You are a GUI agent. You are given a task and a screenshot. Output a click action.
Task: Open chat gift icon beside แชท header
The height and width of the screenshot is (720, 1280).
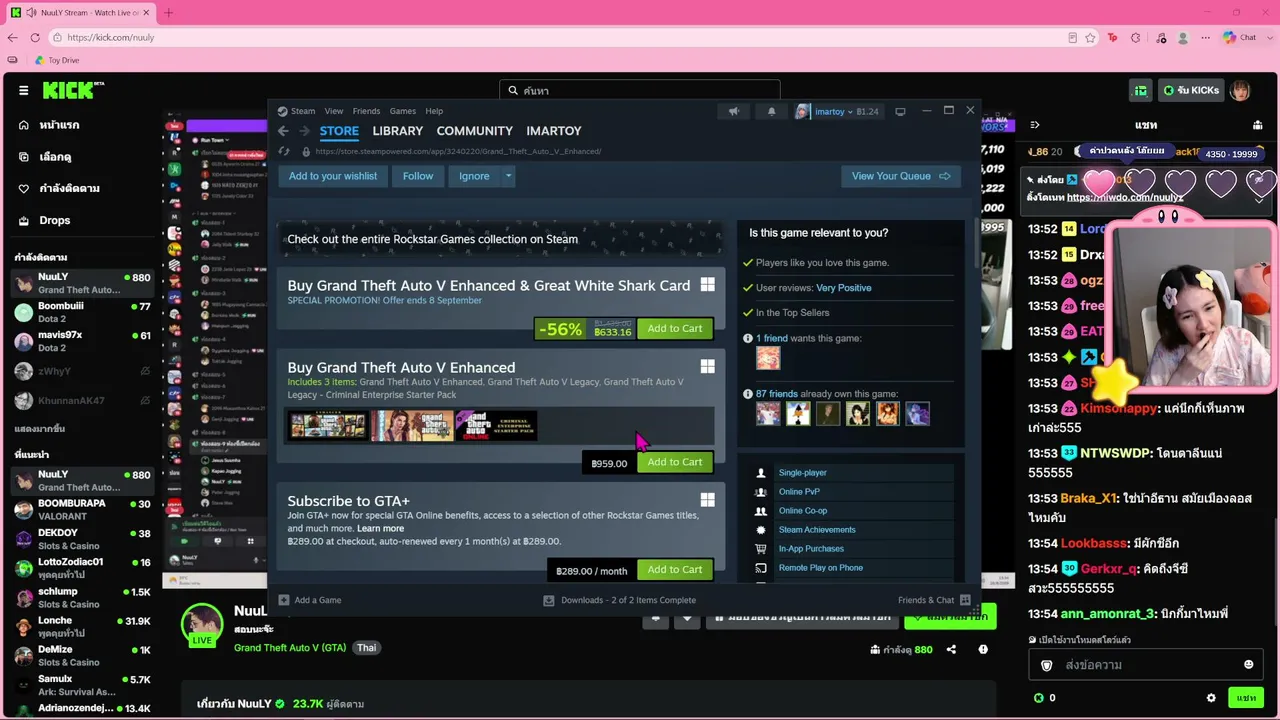[x=1257, y=125]
